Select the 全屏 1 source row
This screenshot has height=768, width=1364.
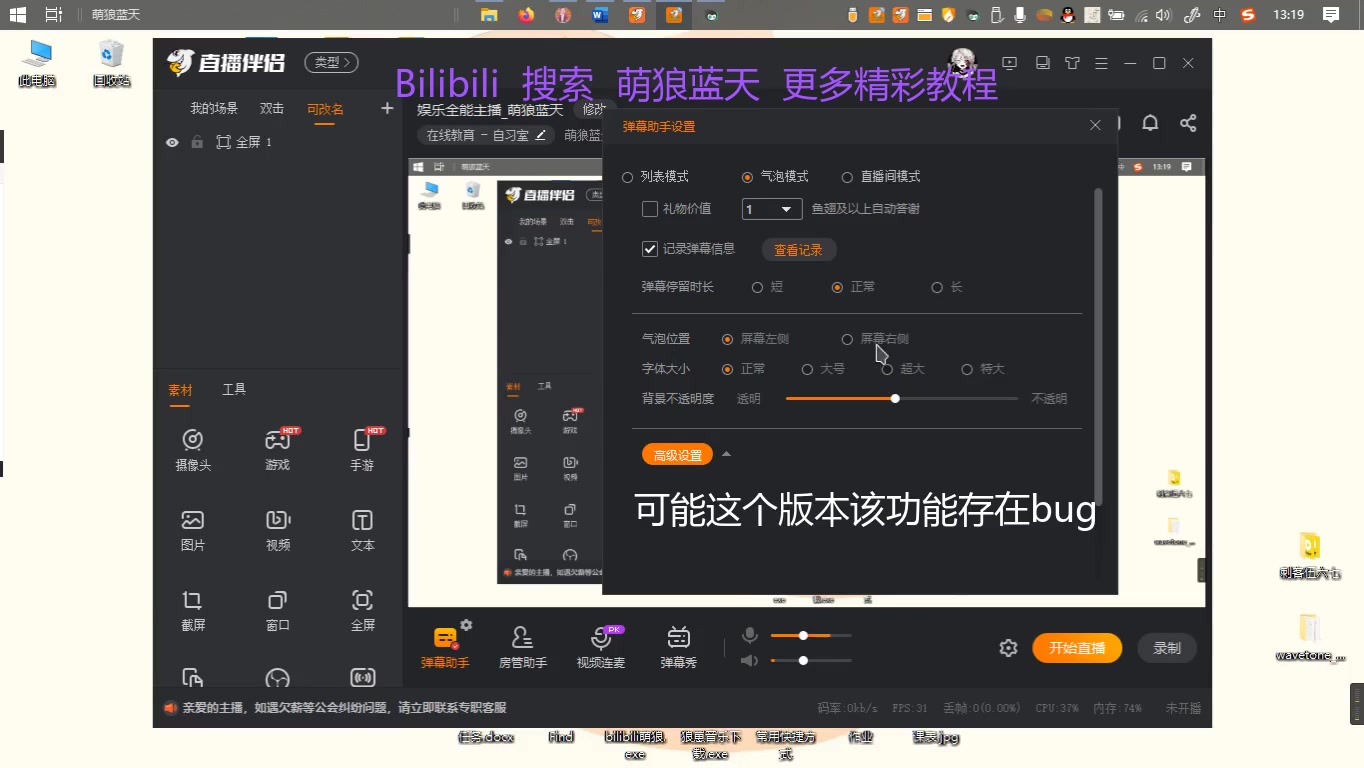277,142
